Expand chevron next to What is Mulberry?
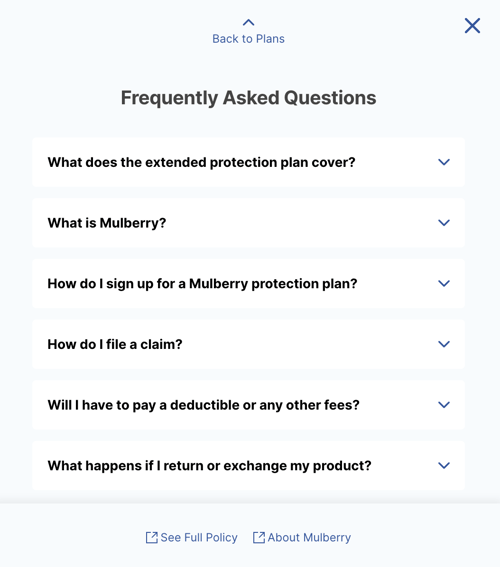The image size is (500, 567). click(444, 223)
